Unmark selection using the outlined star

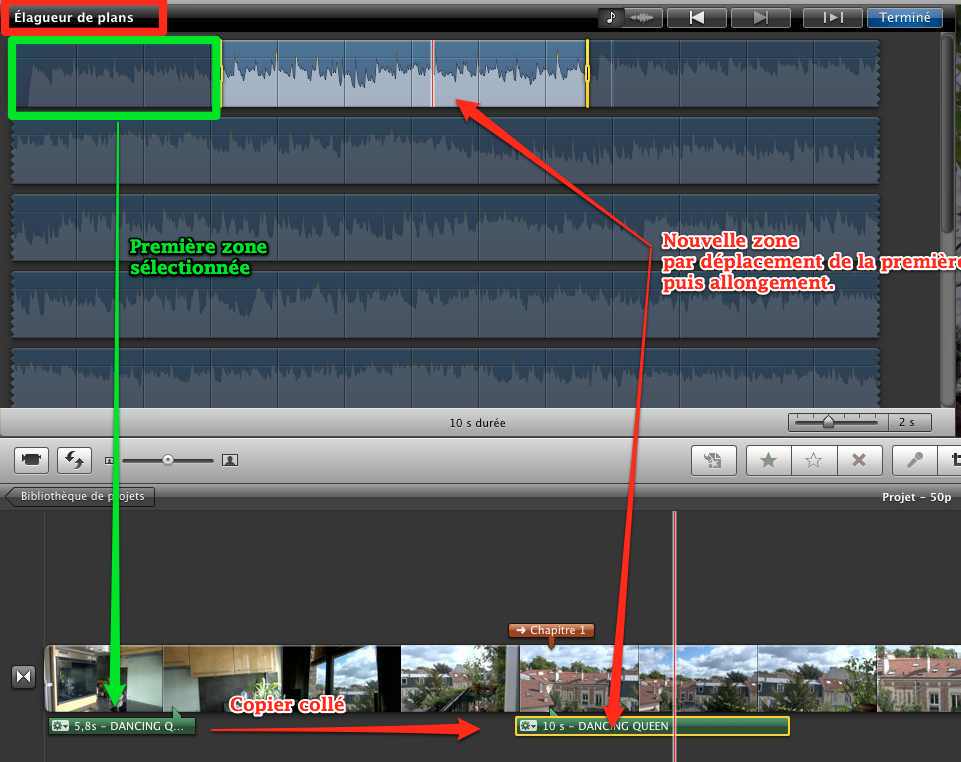click(x=813, y=460)
